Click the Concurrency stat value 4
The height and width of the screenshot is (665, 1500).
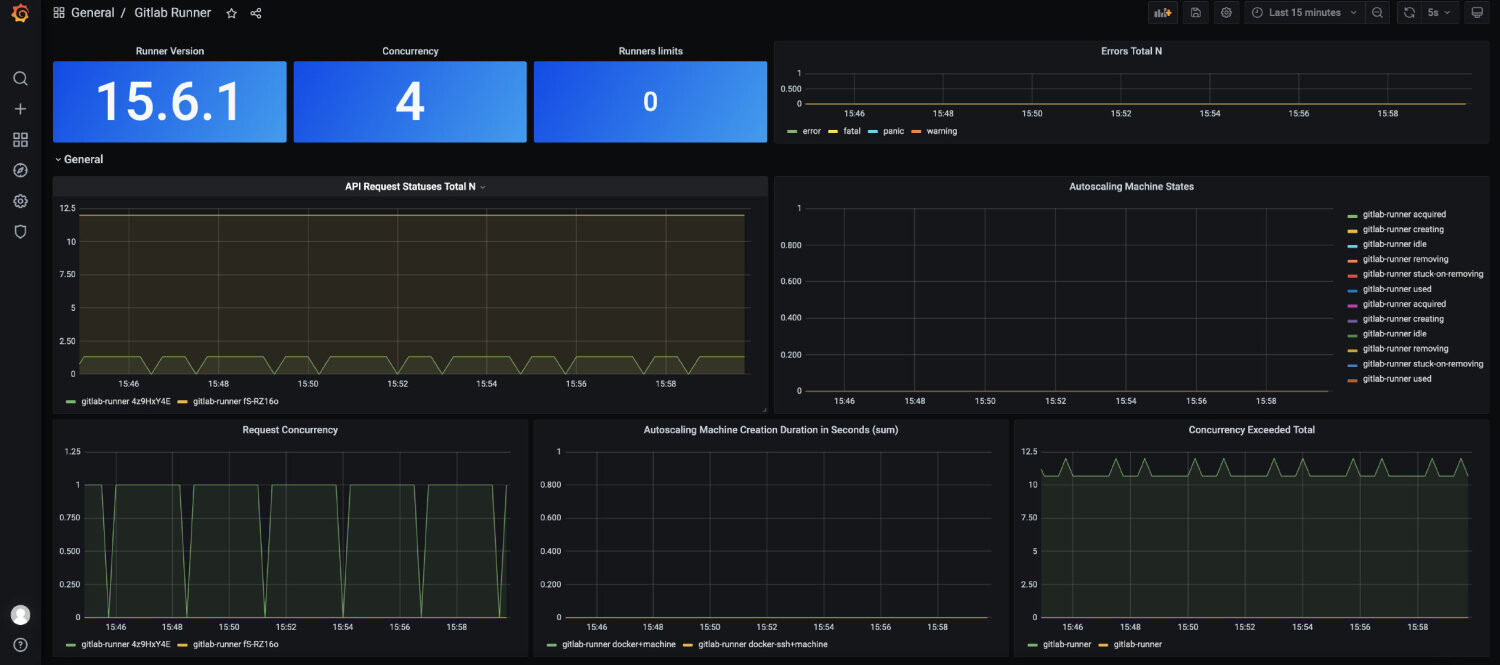pos(410,101)
